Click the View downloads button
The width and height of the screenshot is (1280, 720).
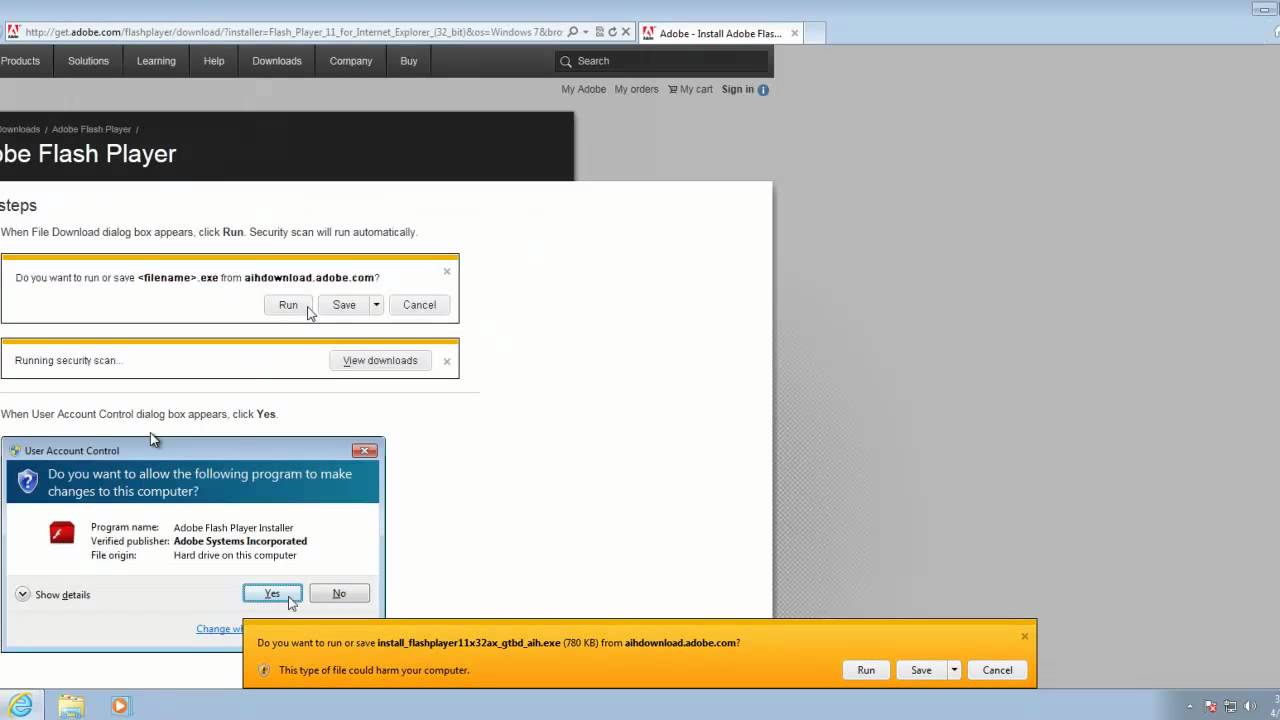tap(380, 360)
